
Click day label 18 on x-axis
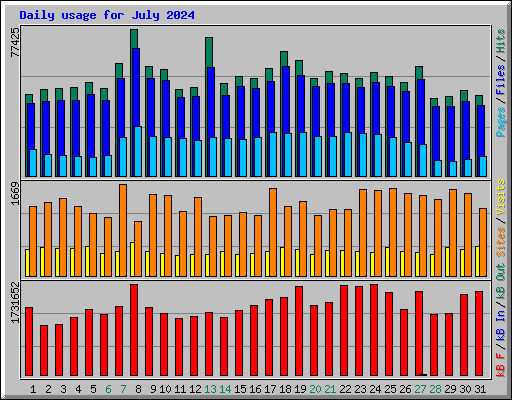285,389
